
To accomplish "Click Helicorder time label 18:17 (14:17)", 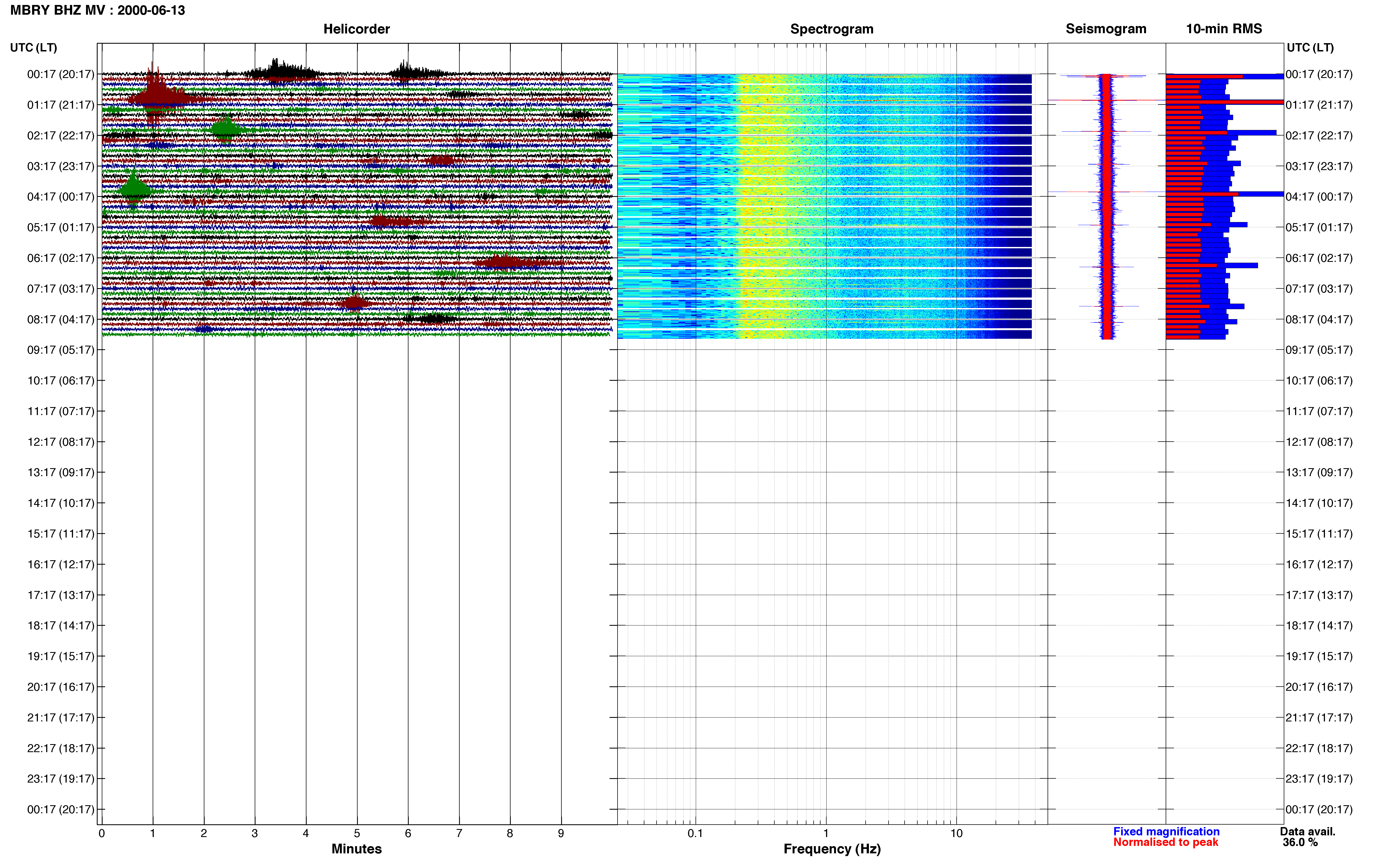I will 61,626.
